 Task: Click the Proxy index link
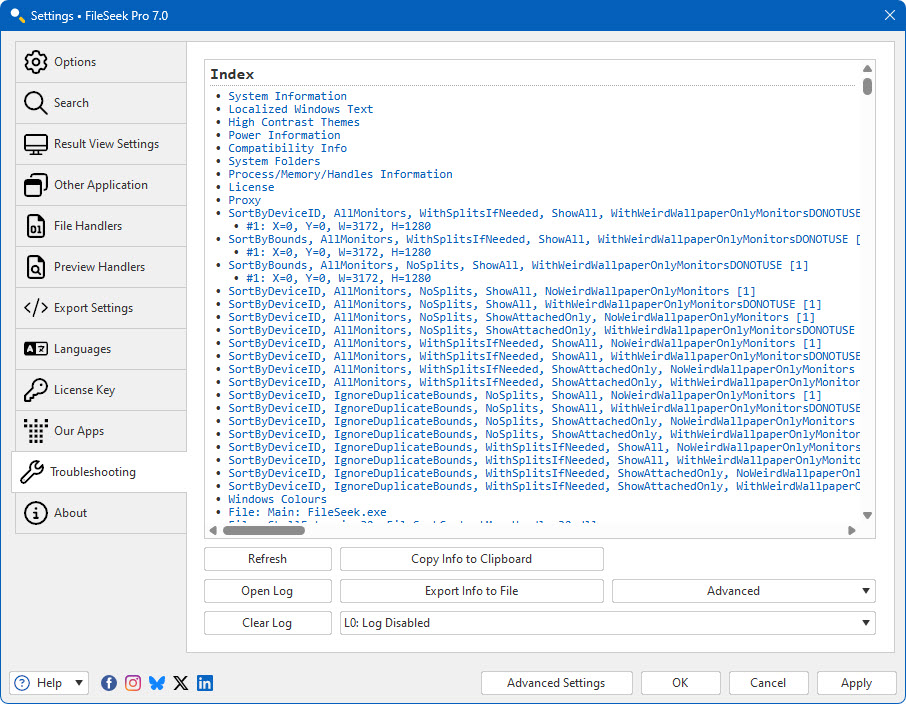tap(244, 201)
